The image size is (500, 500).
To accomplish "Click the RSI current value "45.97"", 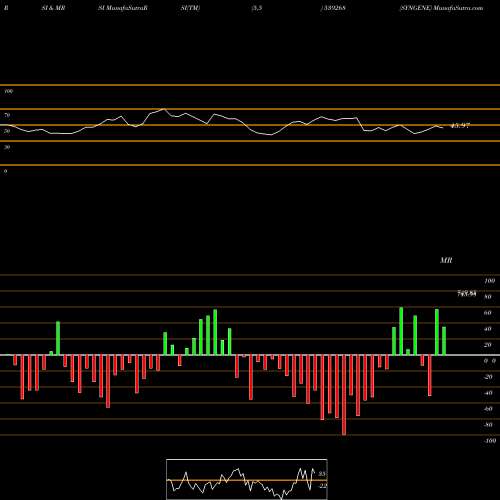I will [x=460, y=126].
